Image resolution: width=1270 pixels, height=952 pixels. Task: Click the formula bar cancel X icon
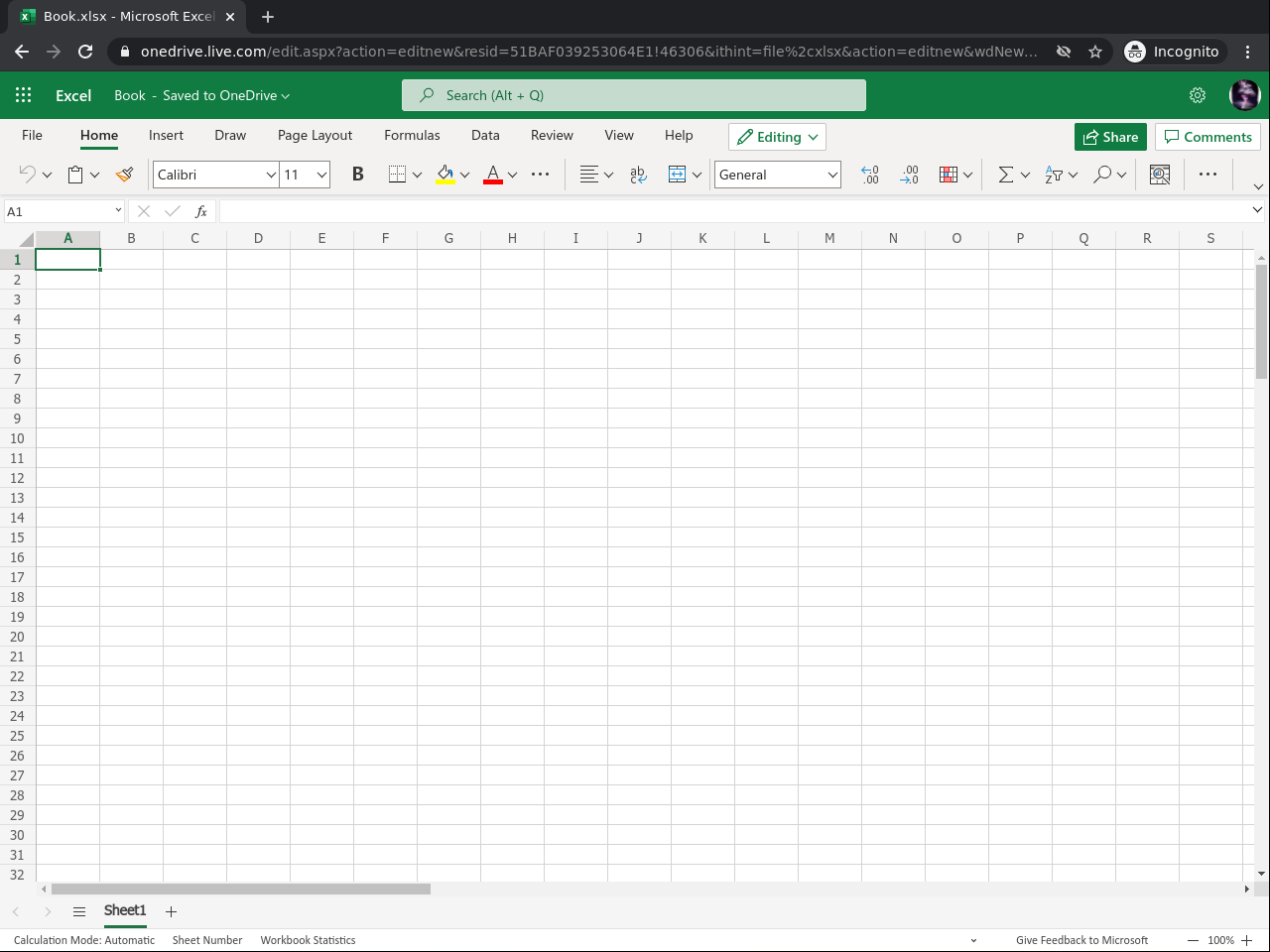(144, 211)
